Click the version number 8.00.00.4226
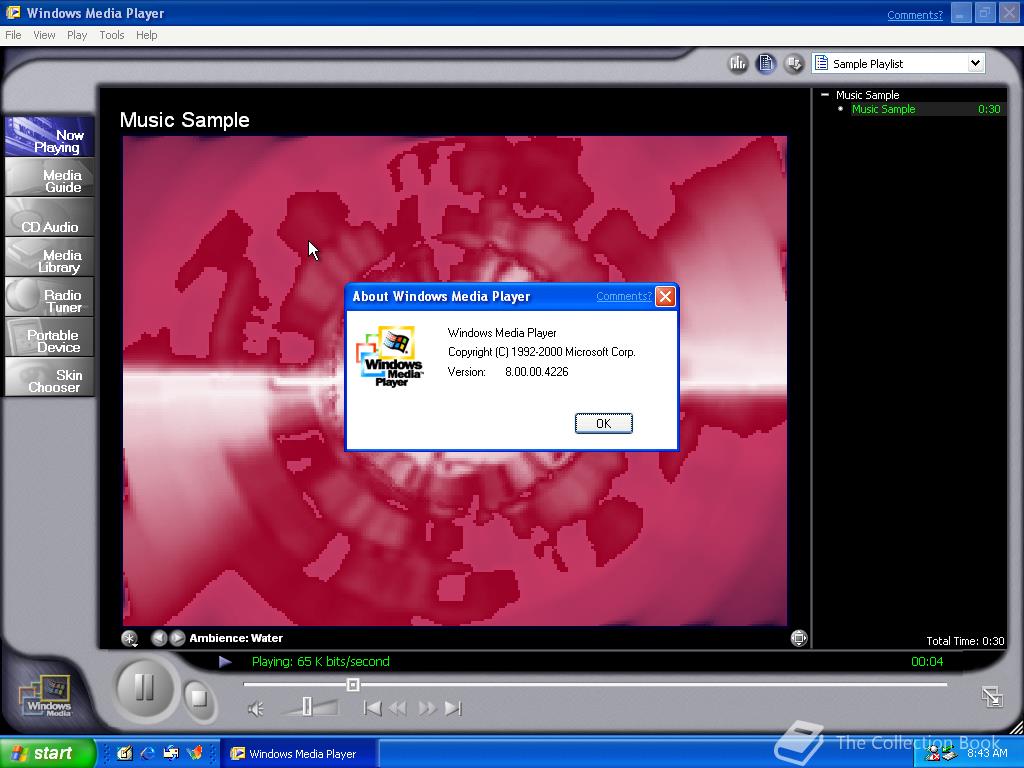The width and height of the screenshot is (1024, 768). click(537, 372)
